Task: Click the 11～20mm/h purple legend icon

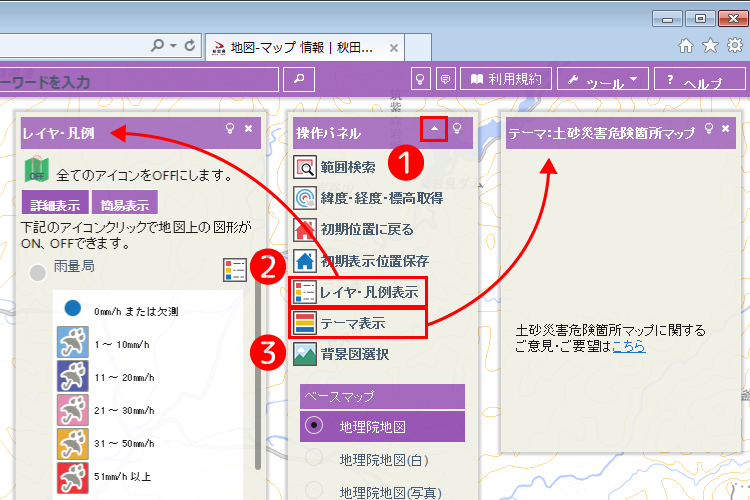Action: pyautogui.click(x=73, y=376)
